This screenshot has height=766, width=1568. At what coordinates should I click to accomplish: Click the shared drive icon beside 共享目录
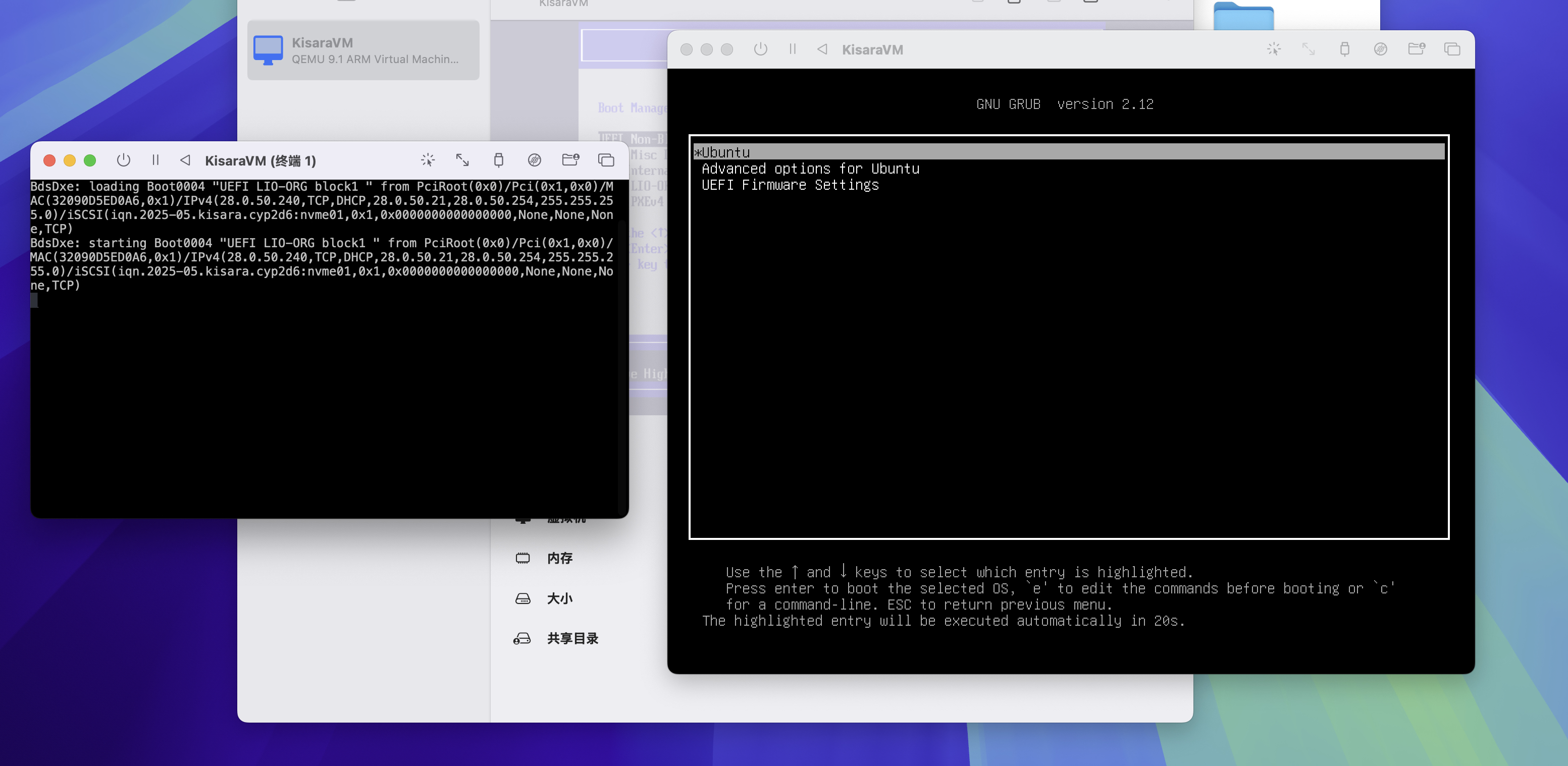[522, 638]
